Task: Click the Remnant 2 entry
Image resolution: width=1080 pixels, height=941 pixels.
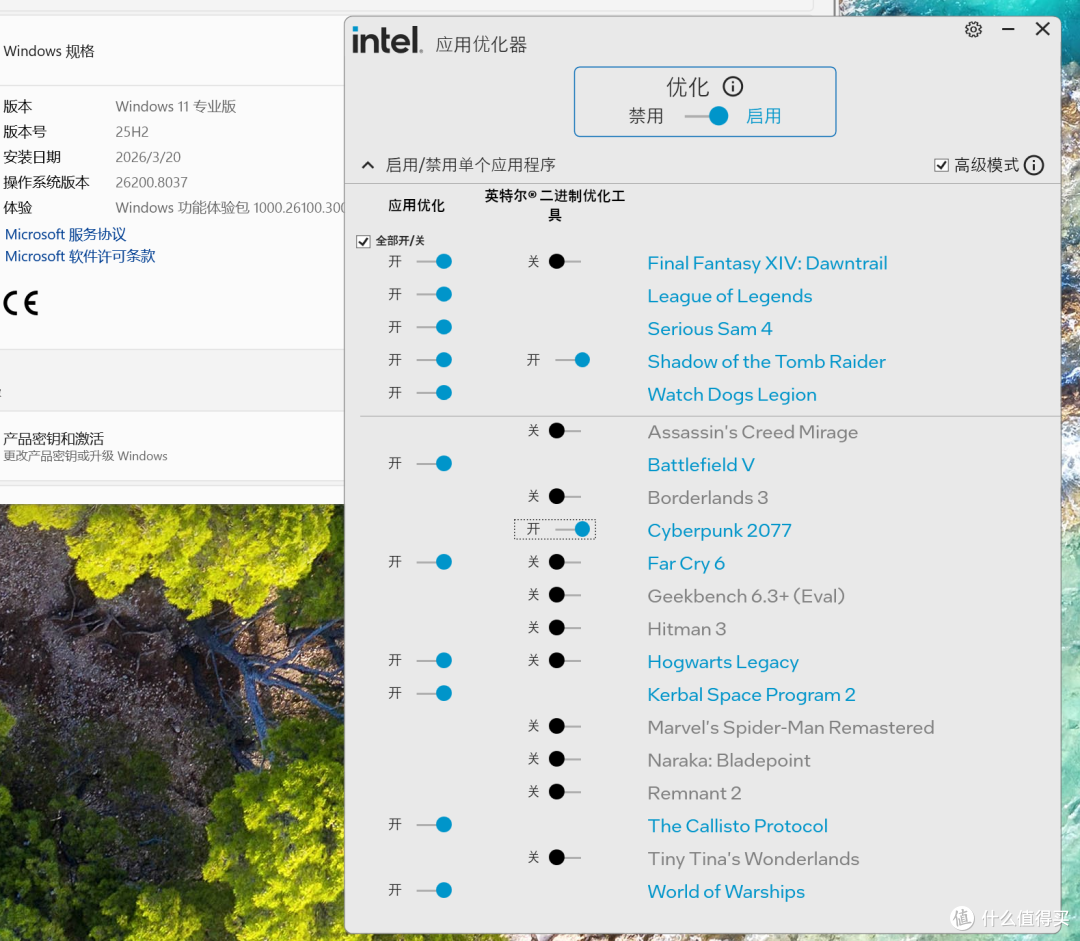Action: point(694,793)
